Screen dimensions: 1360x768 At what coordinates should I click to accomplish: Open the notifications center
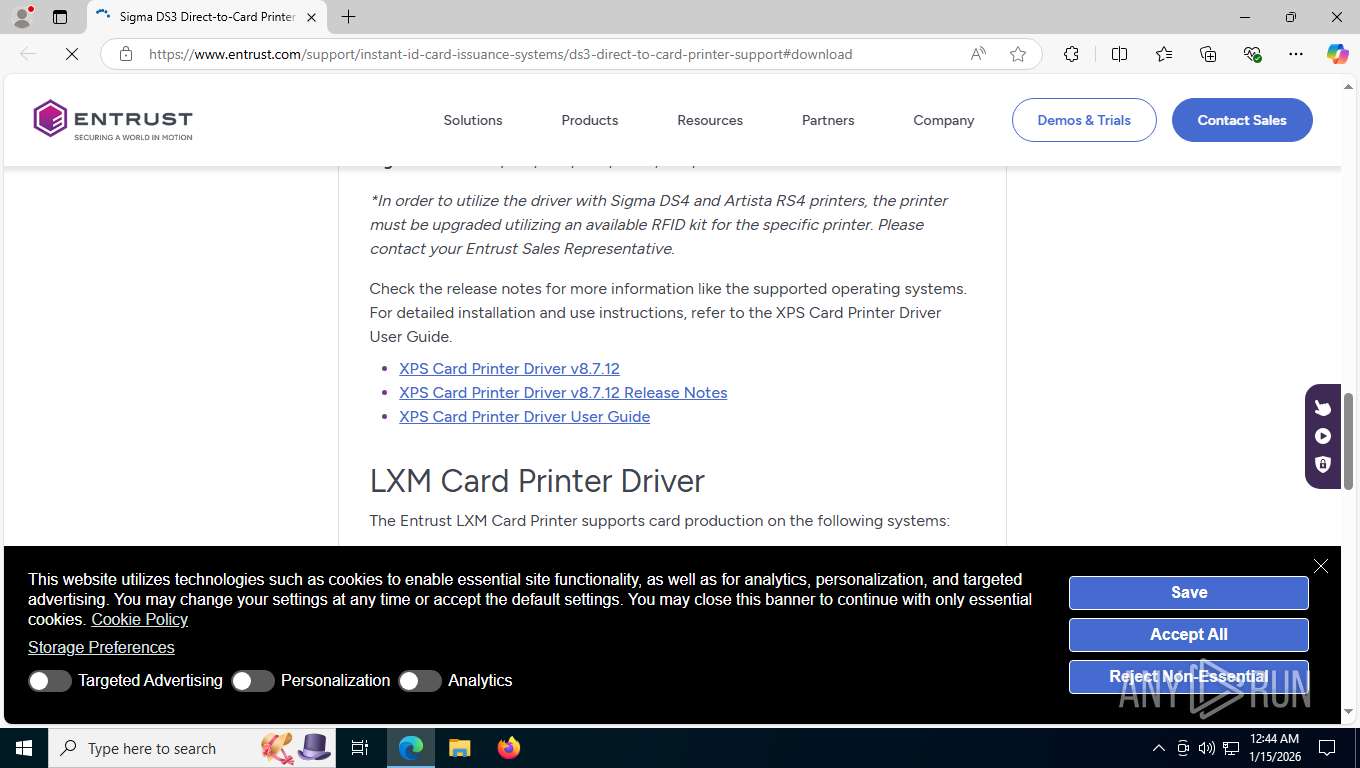[x=1327, y=748]
